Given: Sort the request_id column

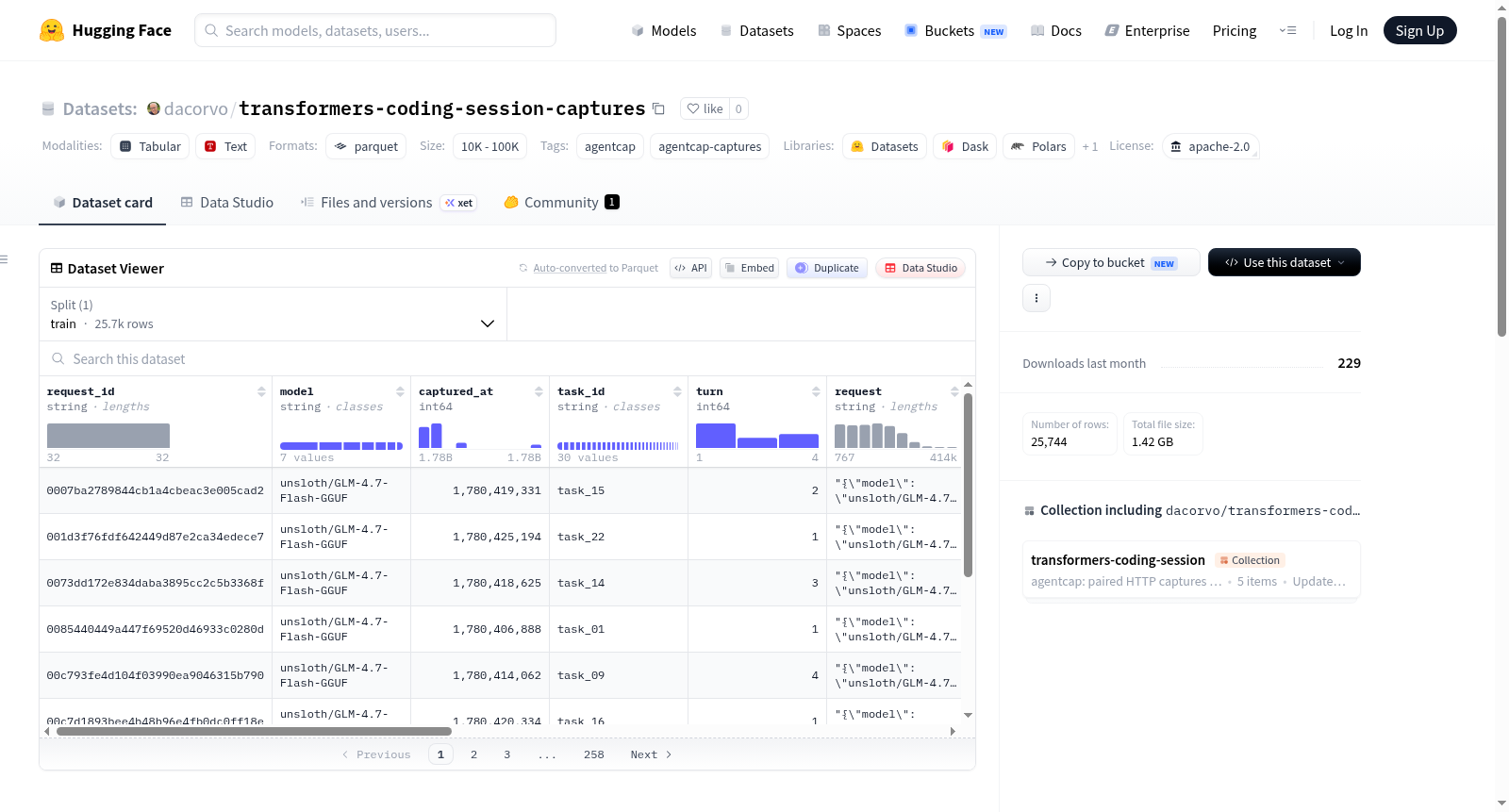Looking at the screenshot, I should (x=261, y=391).
